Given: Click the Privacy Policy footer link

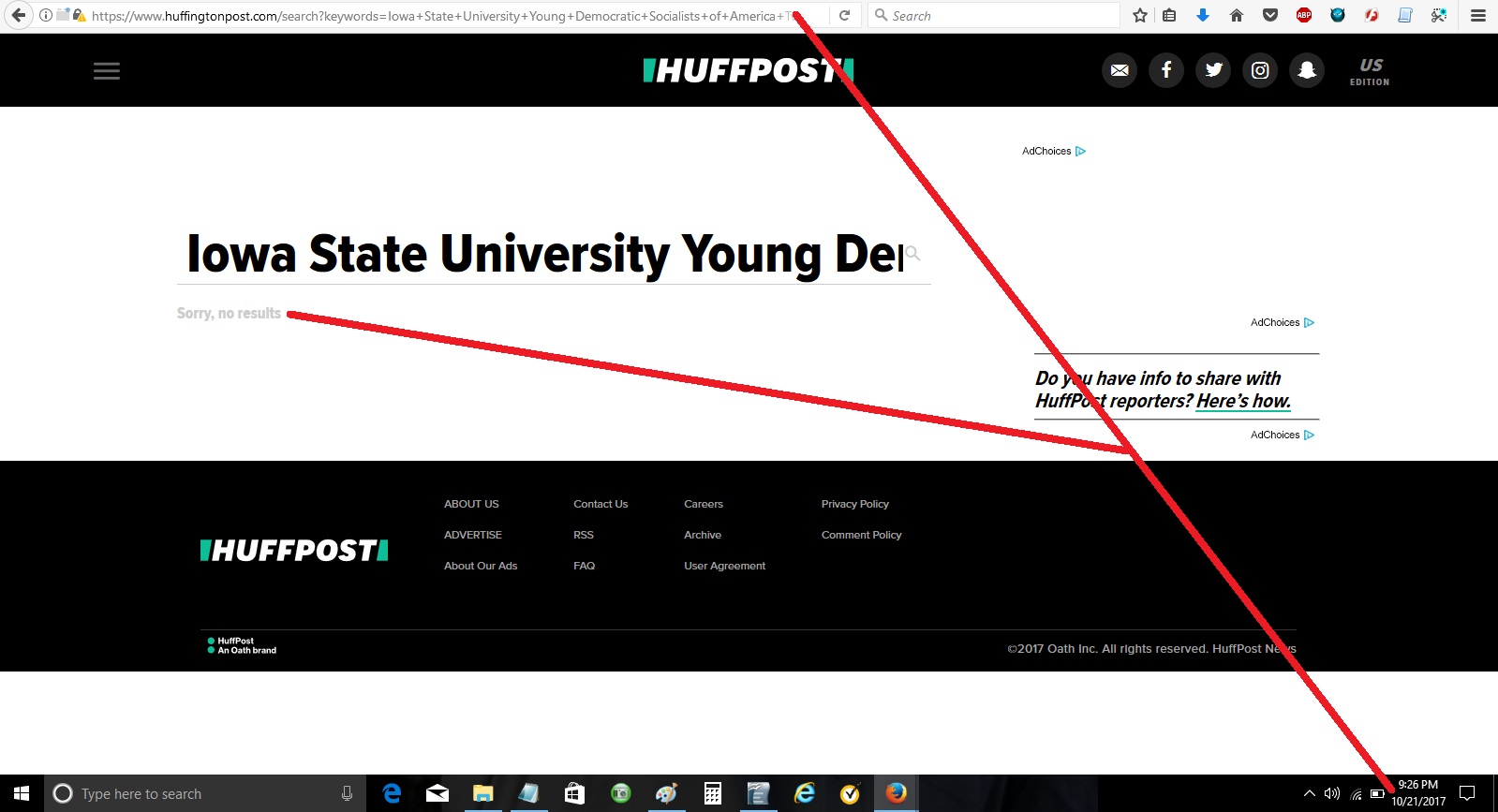Looking at the screenshot, I should click(854, 504).
